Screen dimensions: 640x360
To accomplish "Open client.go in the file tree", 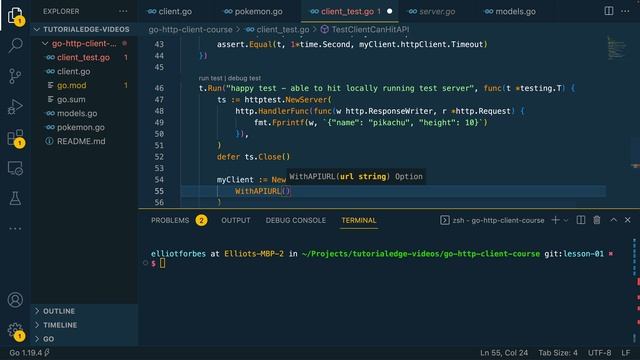I will coord(73,71).
